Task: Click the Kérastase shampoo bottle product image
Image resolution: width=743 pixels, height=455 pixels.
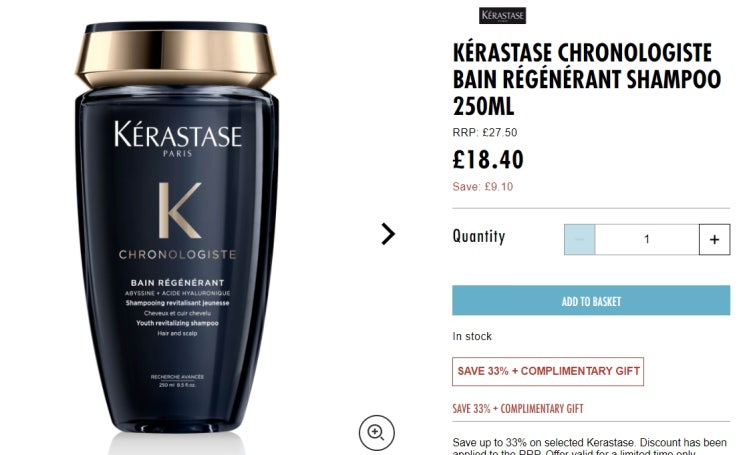Action: pyautogui.click(x=176, y=228)
